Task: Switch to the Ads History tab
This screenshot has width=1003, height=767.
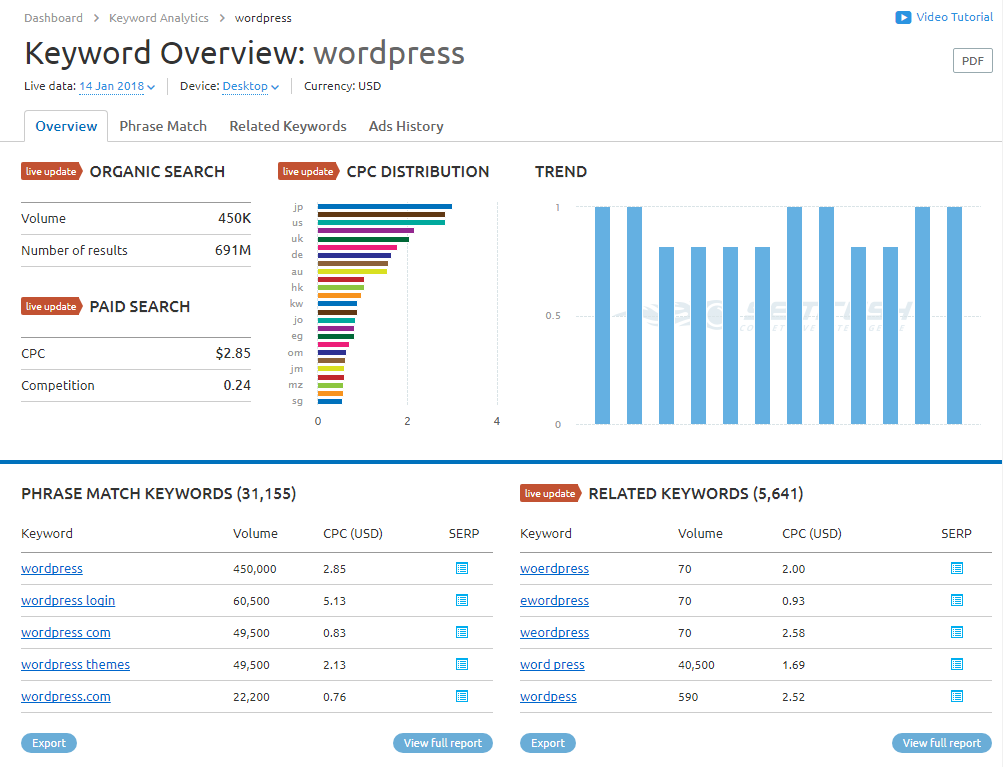Action: click(406, 126)
